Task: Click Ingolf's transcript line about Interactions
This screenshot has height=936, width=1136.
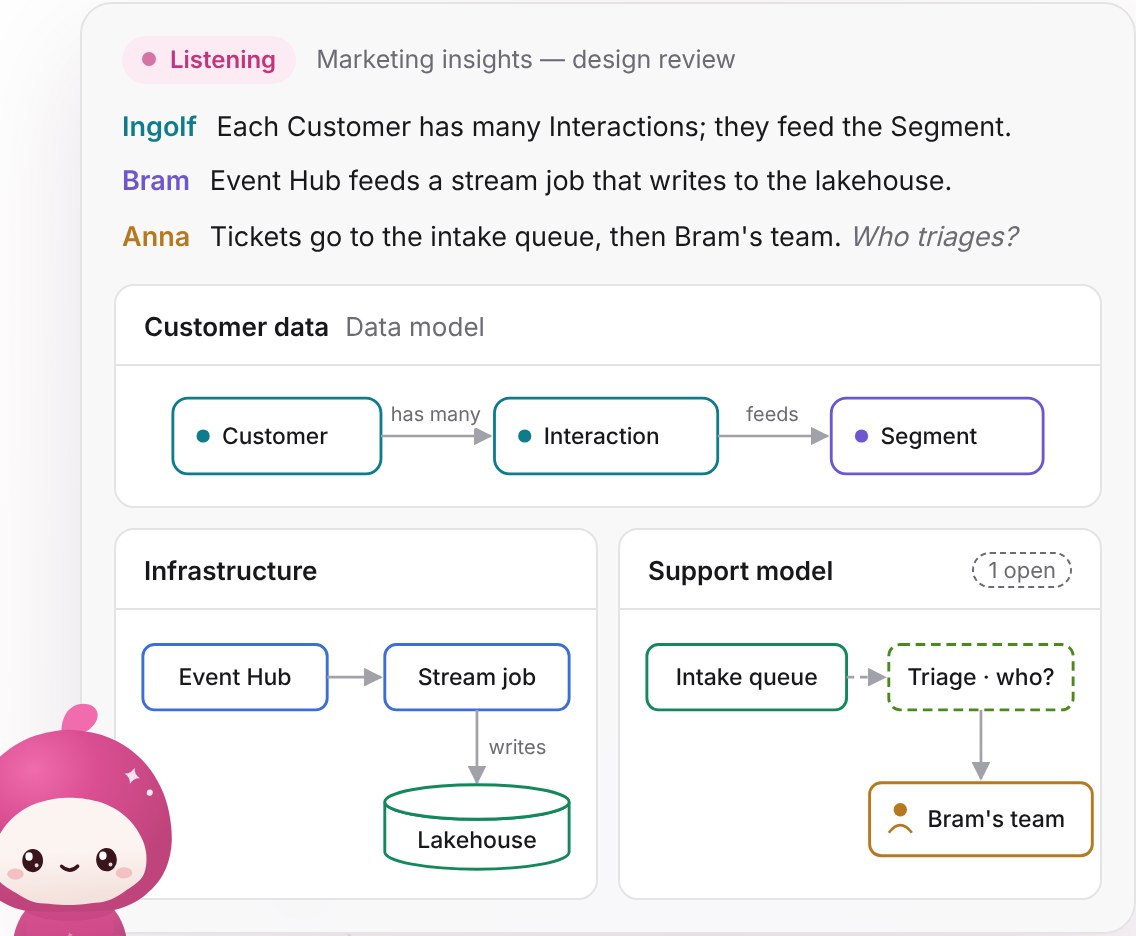Action: (x=614, y=127)
